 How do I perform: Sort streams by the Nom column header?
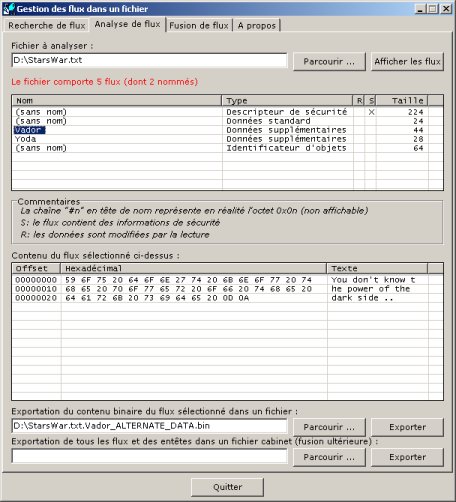tap(117, 100)
